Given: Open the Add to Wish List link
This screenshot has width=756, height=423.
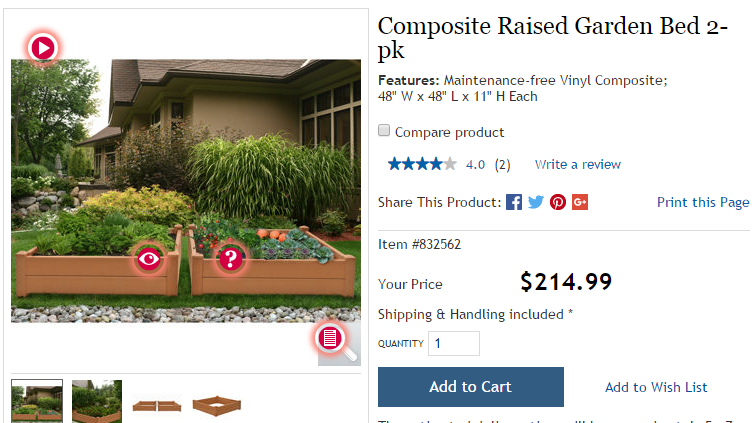Looking at the screenshot, I should point(656,387).
